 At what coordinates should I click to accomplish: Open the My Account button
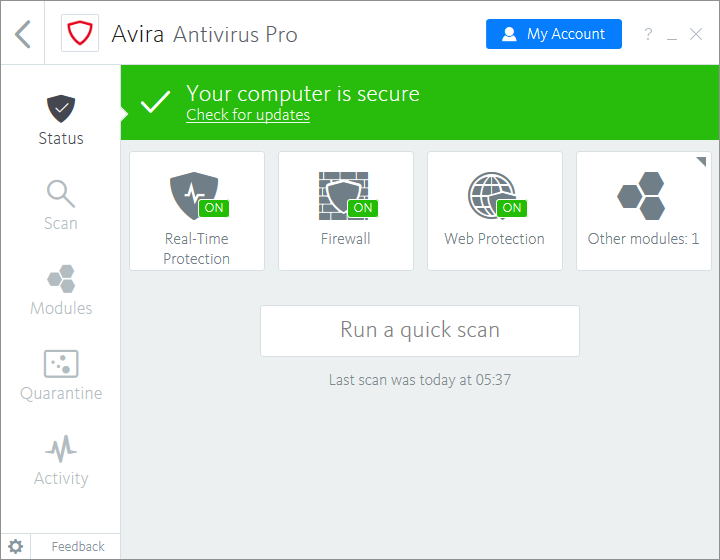pyautogui.click(x=553, y=34)
